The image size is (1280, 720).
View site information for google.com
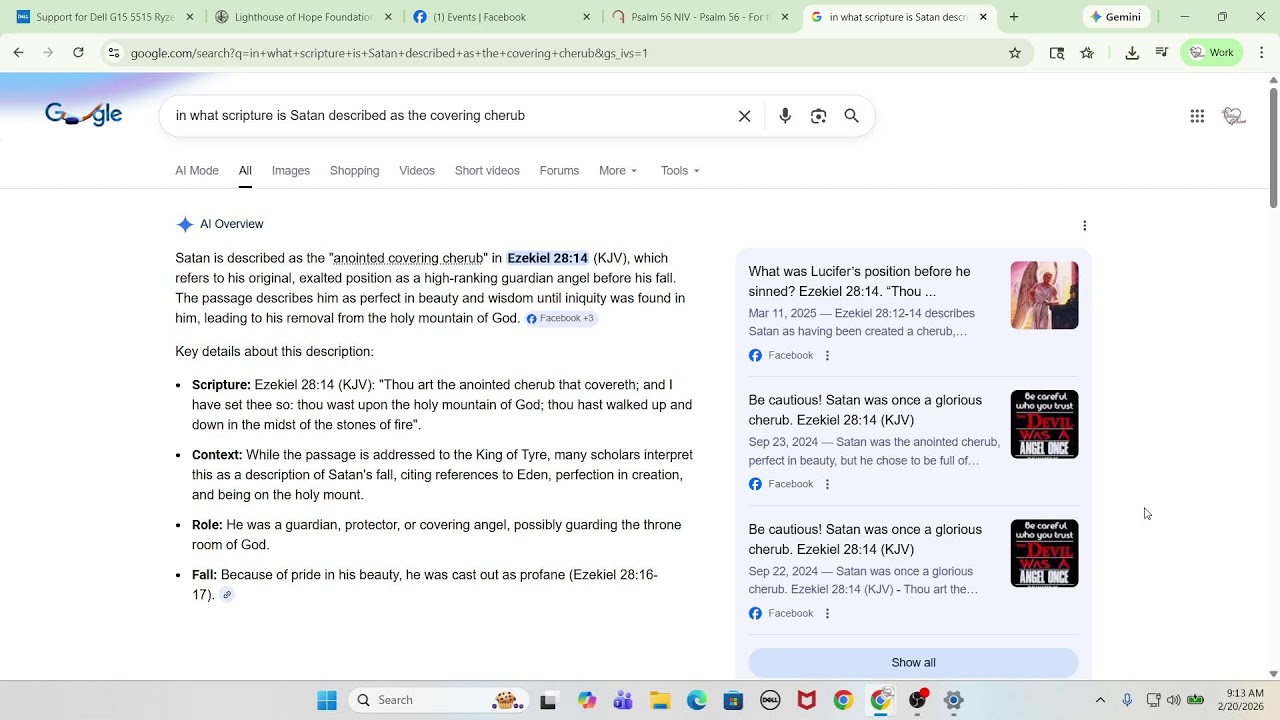coord(114,53)
